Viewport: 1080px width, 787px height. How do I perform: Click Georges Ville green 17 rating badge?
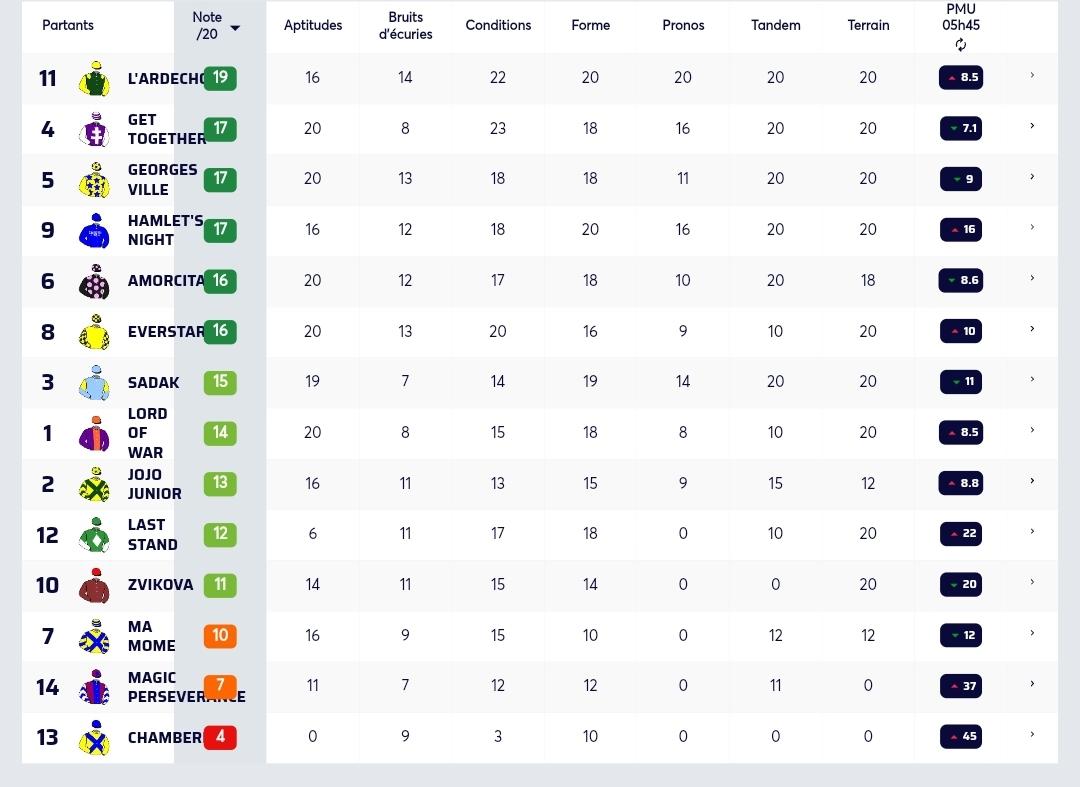220,179
